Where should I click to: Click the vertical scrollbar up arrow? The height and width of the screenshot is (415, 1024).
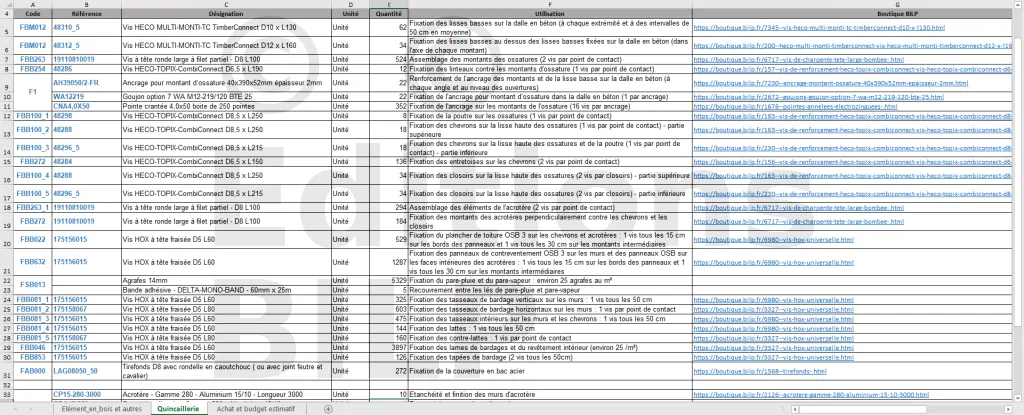1018,5
